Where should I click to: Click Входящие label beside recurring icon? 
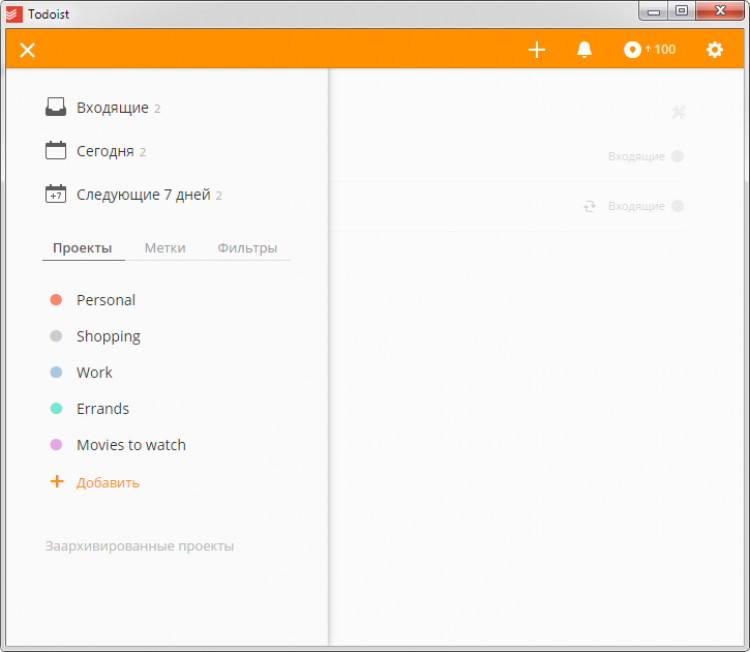point(636,206)
